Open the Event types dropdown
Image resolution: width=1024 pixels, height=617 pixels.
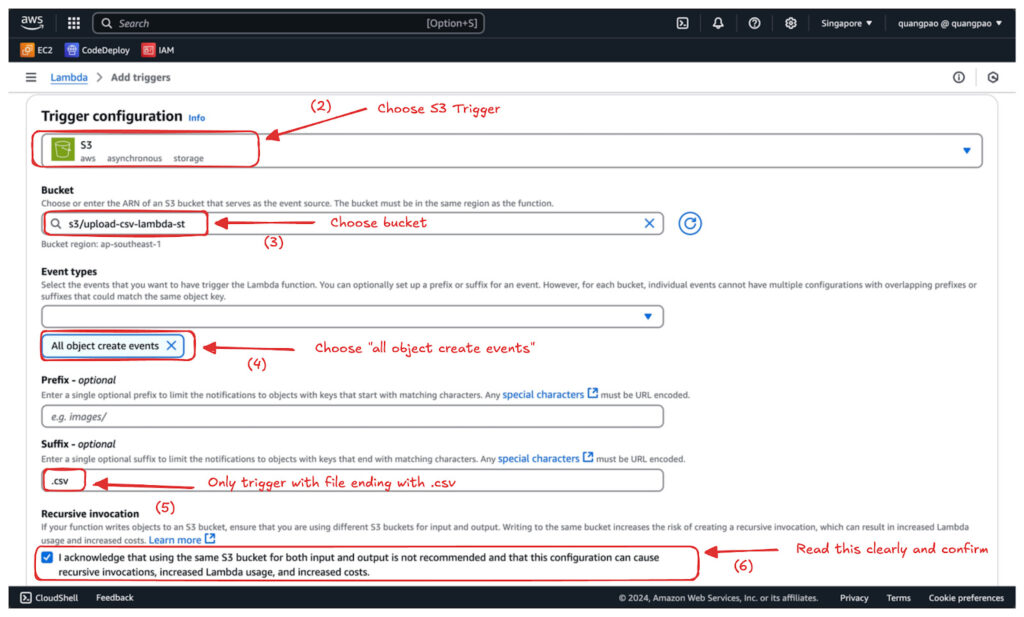tap(352, 317)
